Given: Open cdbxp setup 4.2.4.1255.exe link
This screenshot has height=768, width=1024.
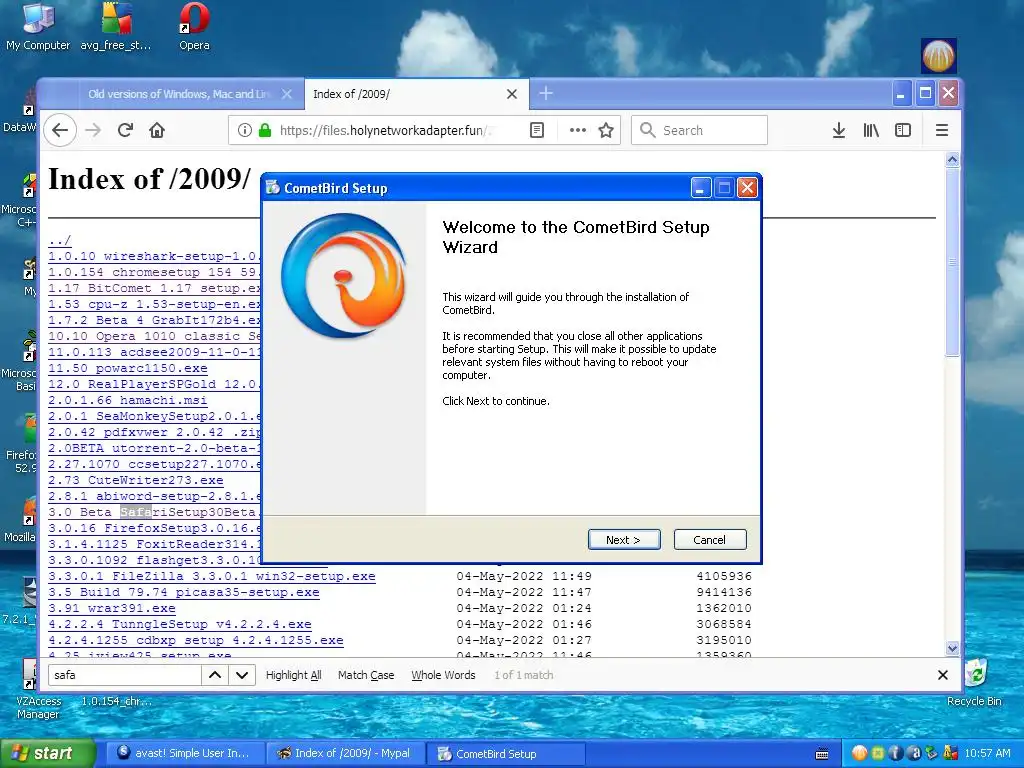Looking at the screenshot, I should click(195, 640).
